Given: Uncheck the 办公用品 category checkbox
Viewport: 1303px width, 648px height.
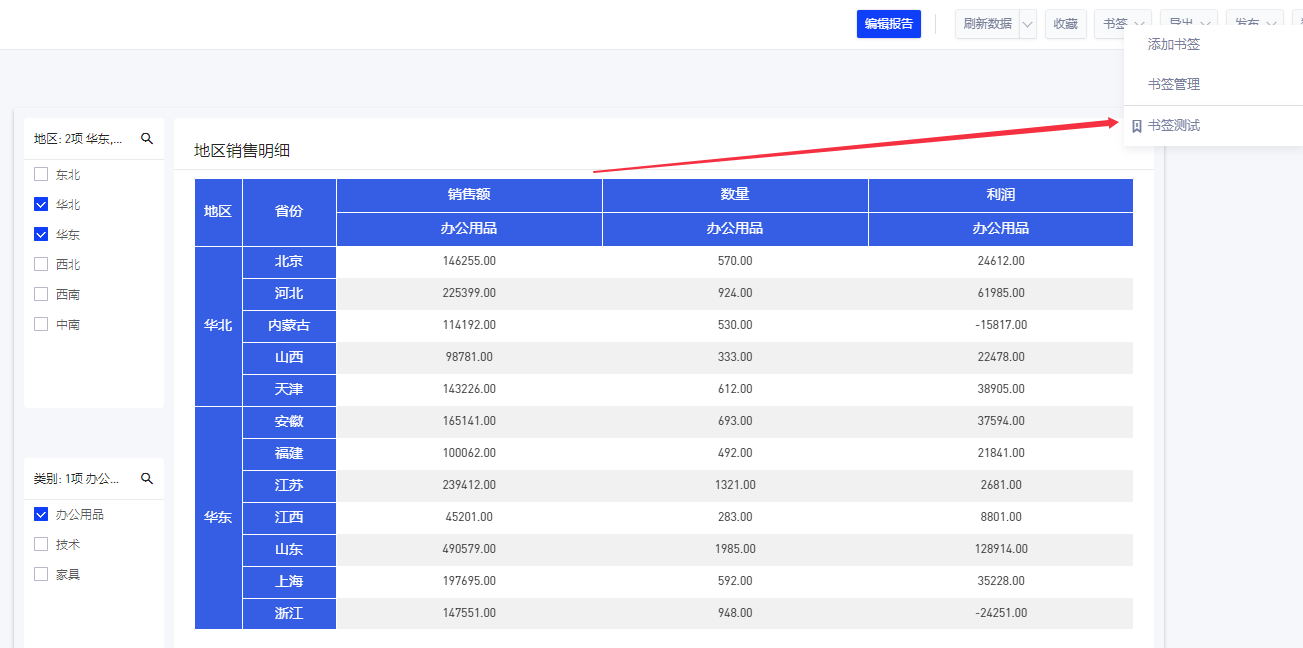Looking at the screenshot, I should 41,514.
